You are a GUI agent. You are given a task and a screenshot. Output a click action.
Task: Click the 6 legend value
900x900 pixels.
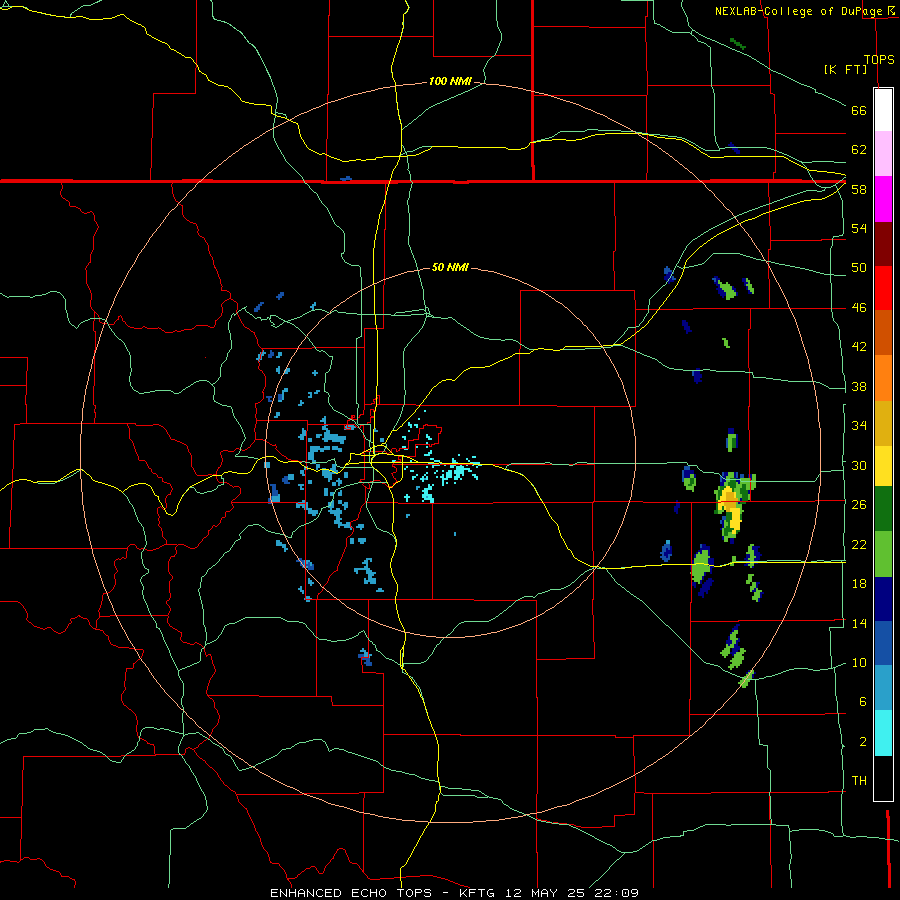point(862,702)
